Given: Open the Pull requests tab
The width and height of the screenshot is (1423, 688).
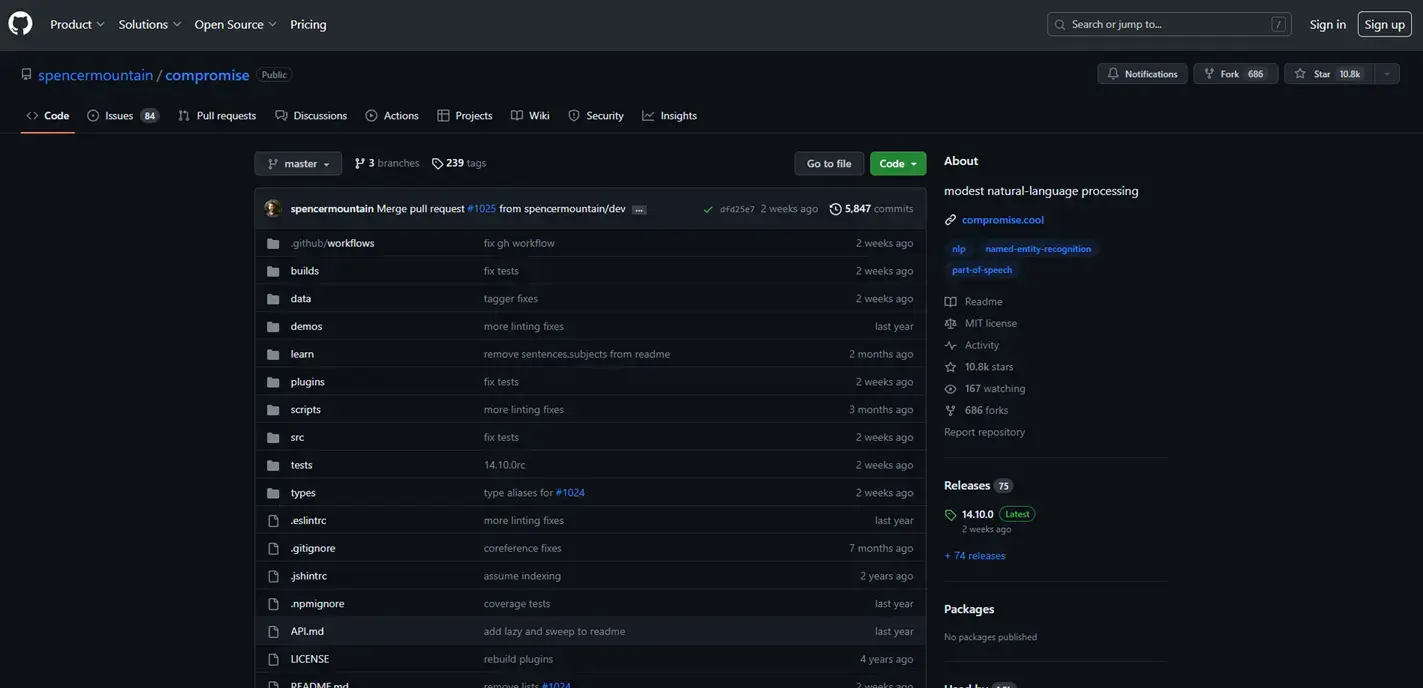Looking at the screenshot, I should point(217,116).
